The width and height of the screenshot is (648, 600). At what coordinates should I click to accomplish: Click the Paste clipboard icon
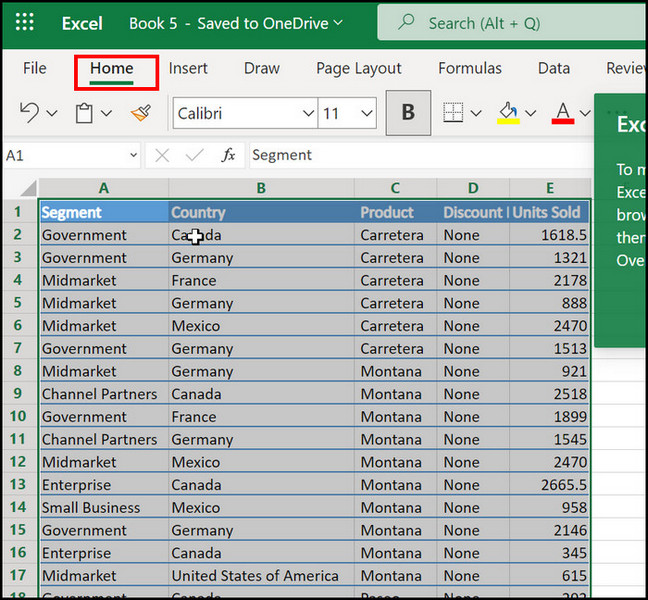click(84, 113)
